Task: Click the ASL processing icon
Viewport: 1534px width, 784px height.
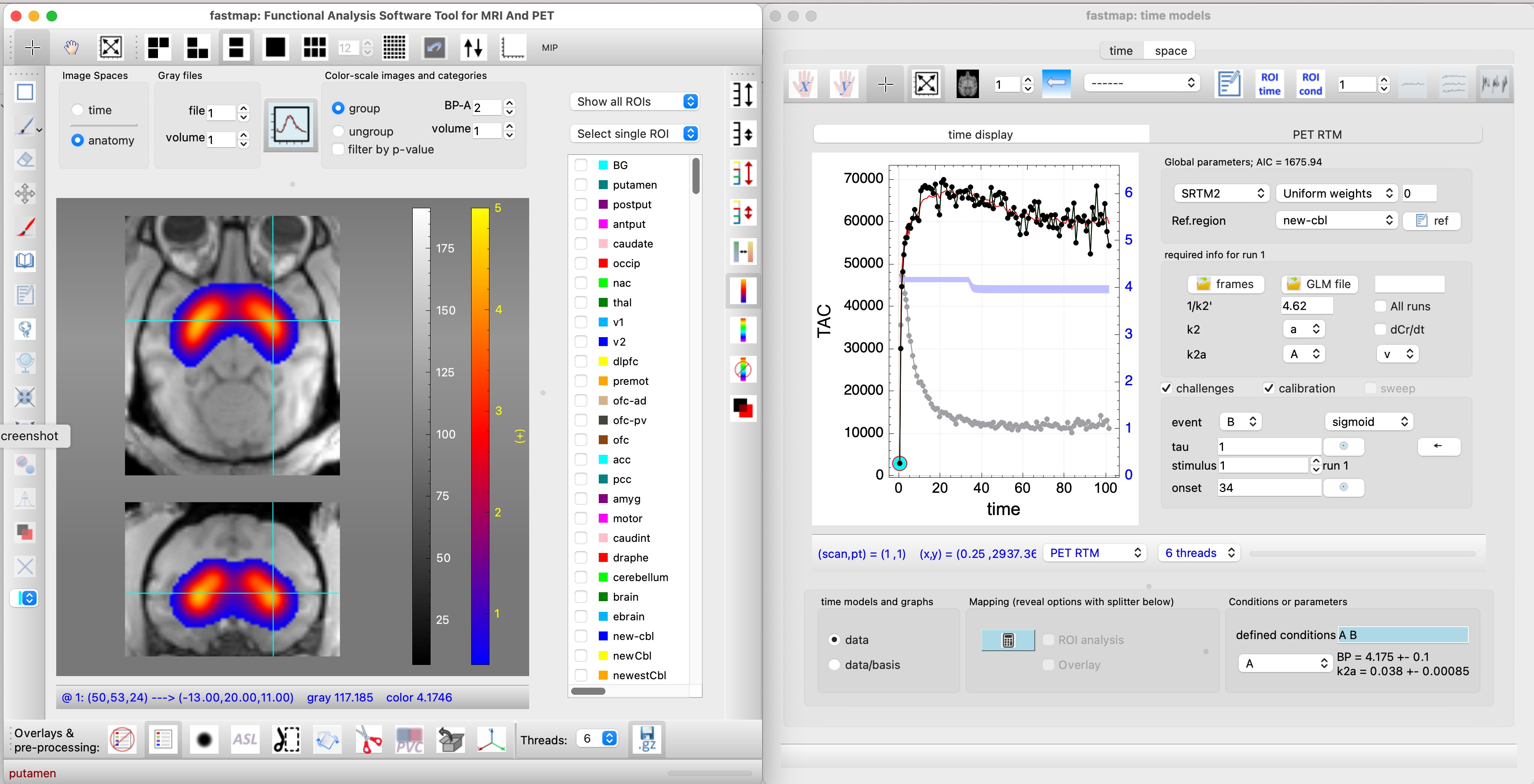Action: point(245,740)
